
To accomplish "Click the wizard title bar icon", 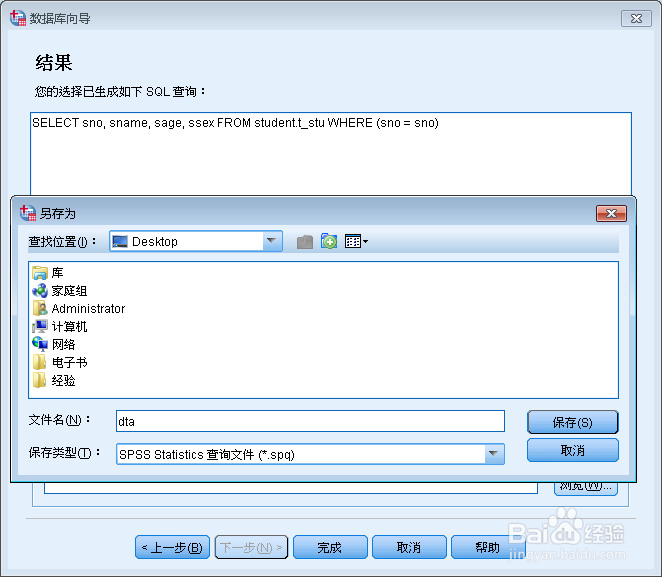I will 18,18.
